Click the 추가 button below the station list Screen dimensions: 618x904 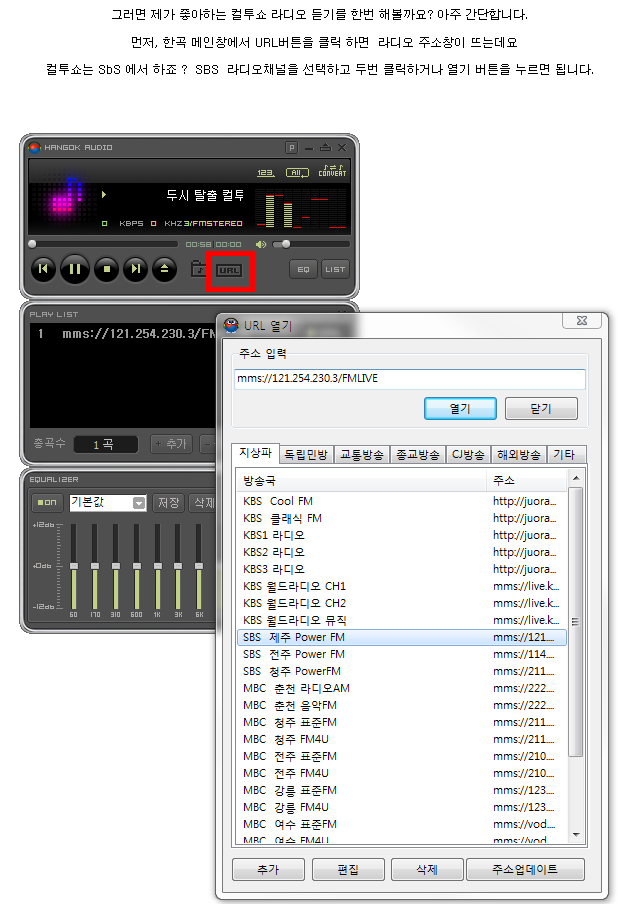point(268,869)
